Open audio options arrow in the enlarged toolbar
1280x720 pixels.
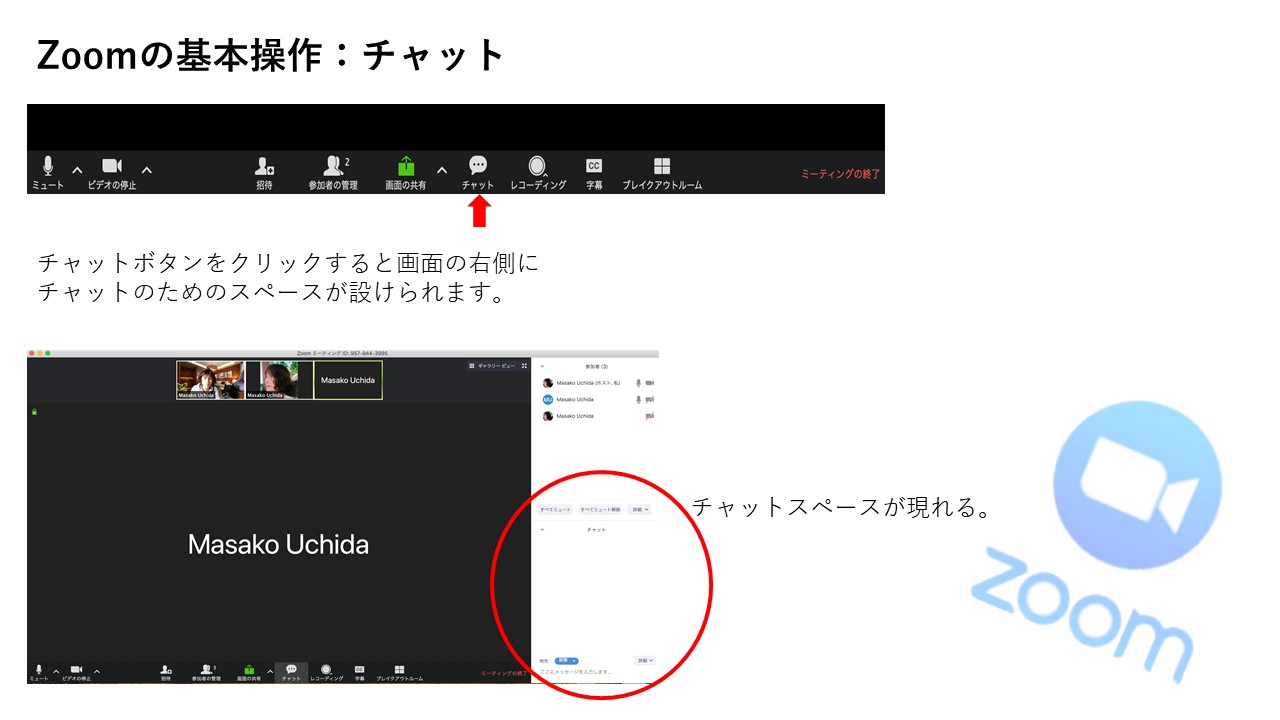pyautogui.click(x=77, y=170)
